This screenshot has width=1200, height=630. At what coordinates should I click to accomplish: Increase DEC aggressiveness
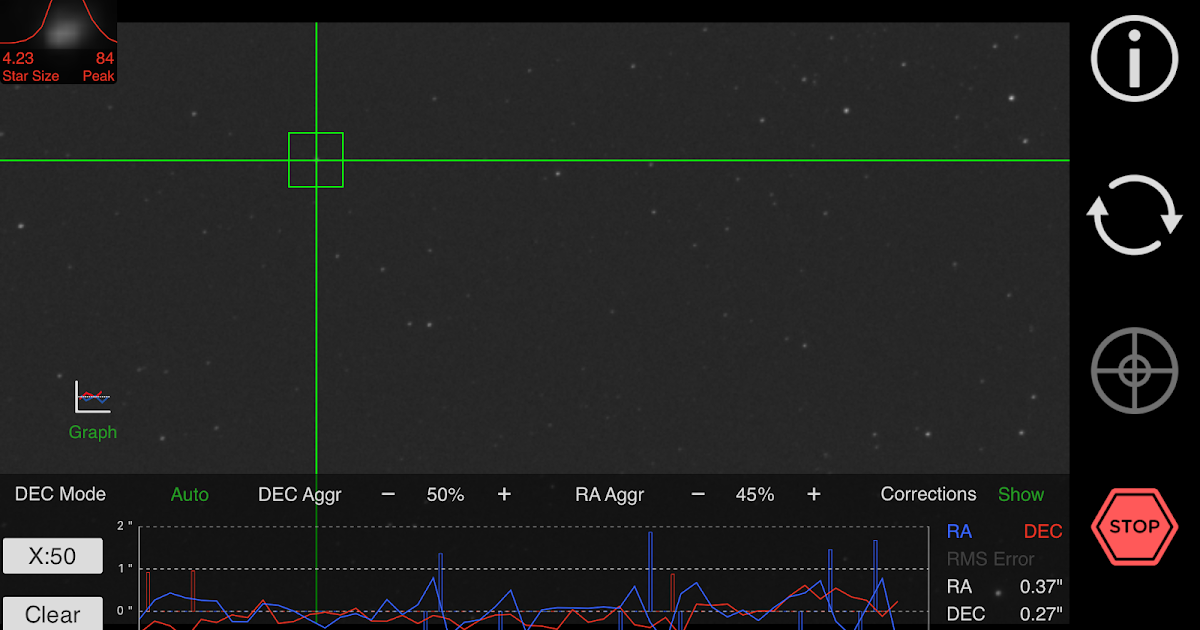[x=504, y=493]
